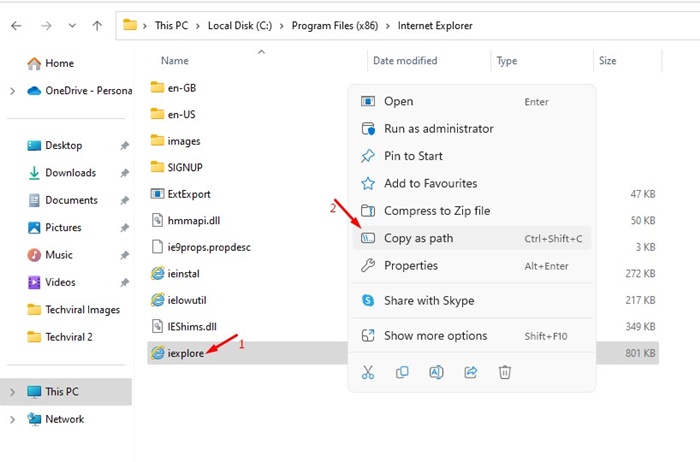Expand the This PC tree node

[x=12, y=392]
